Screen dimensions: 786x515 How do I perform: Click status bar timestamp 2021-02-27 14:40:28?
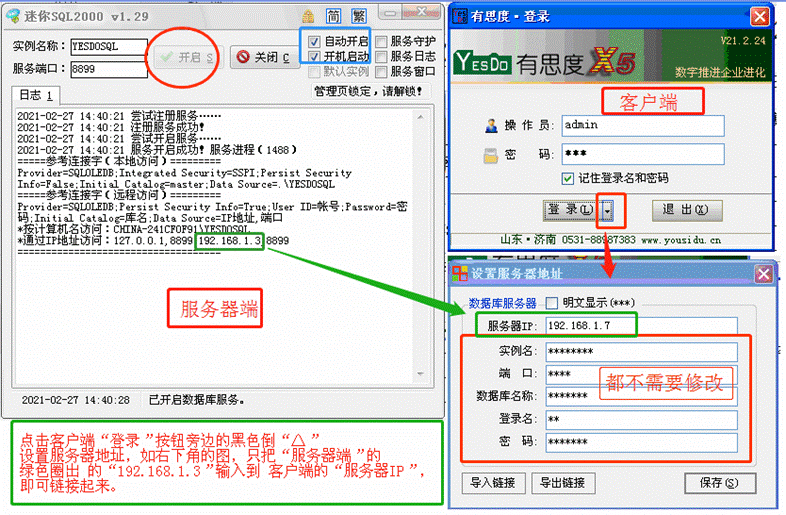pyautogui.click(x=76, y=400)
